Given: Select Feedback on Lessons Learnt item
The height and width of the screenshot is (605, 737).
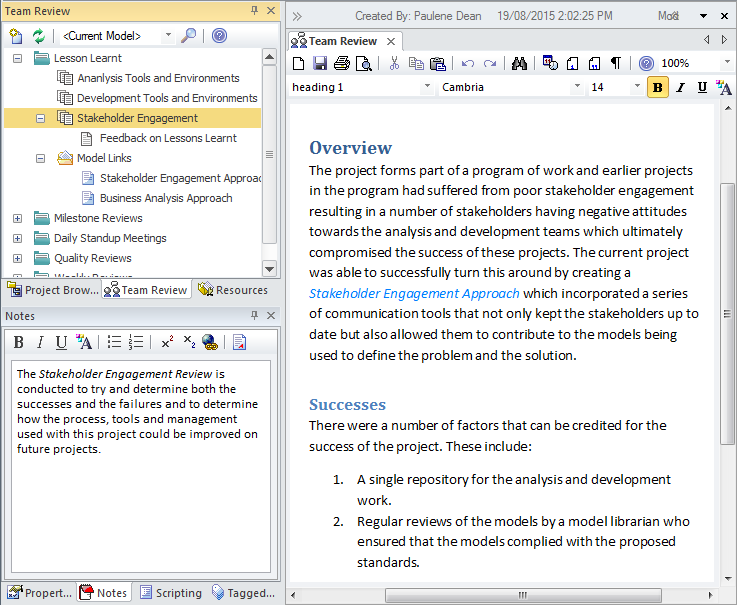Looking at the screenshot, I should (x=167, y=138).
